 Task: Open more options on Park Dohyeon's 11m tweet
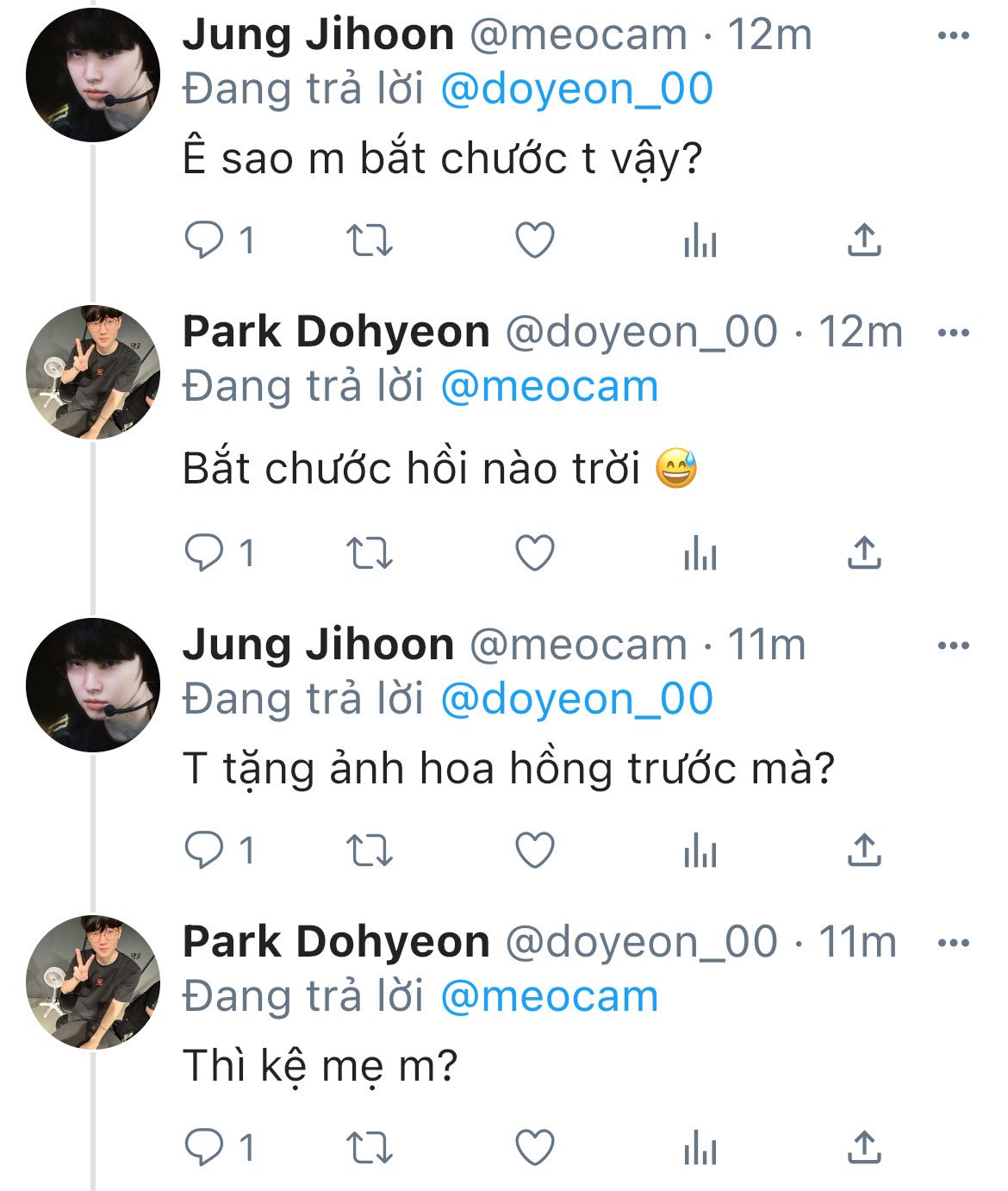pos(954,942)
